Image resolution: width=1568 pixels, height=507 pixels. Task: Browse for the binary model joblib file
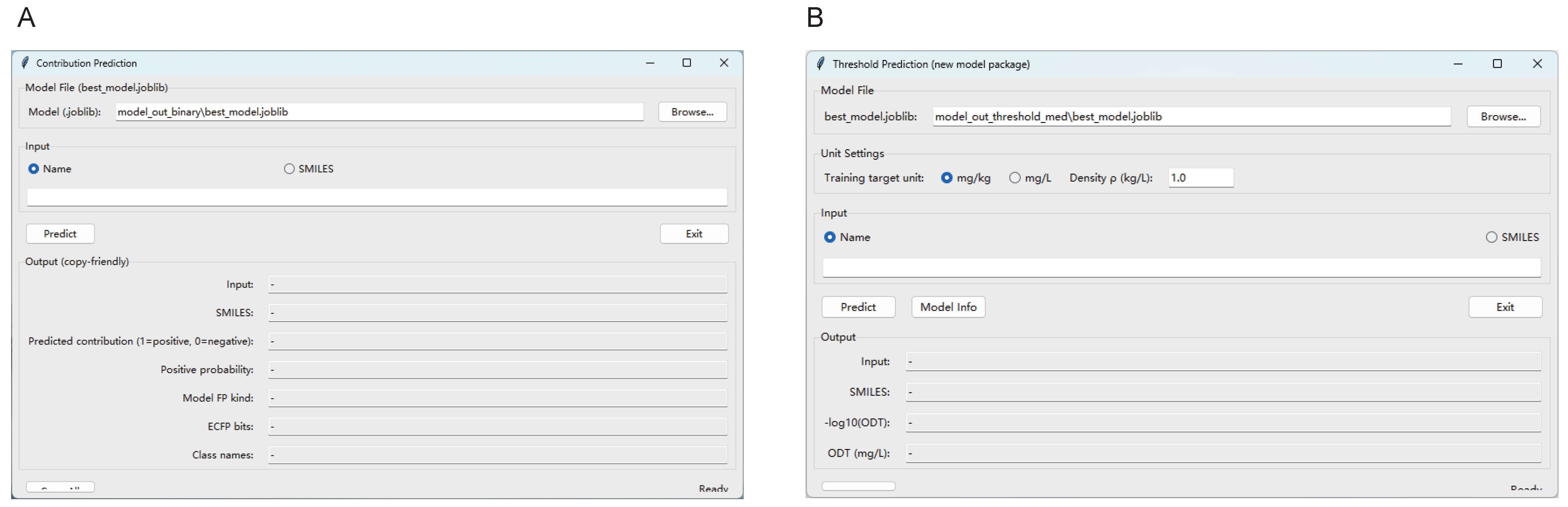692,112
